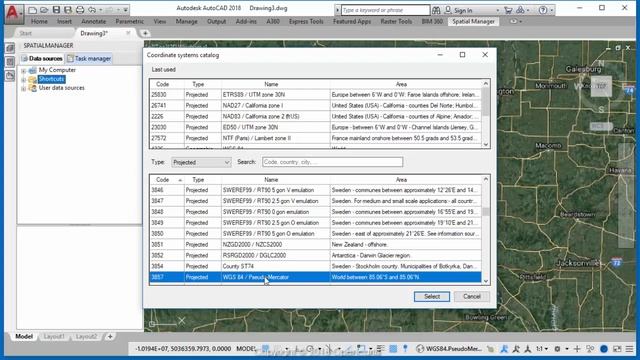The width and height of the screenshot is (640, 360).
Task: Click the Undo arrow icon
Action: point(92,10)
